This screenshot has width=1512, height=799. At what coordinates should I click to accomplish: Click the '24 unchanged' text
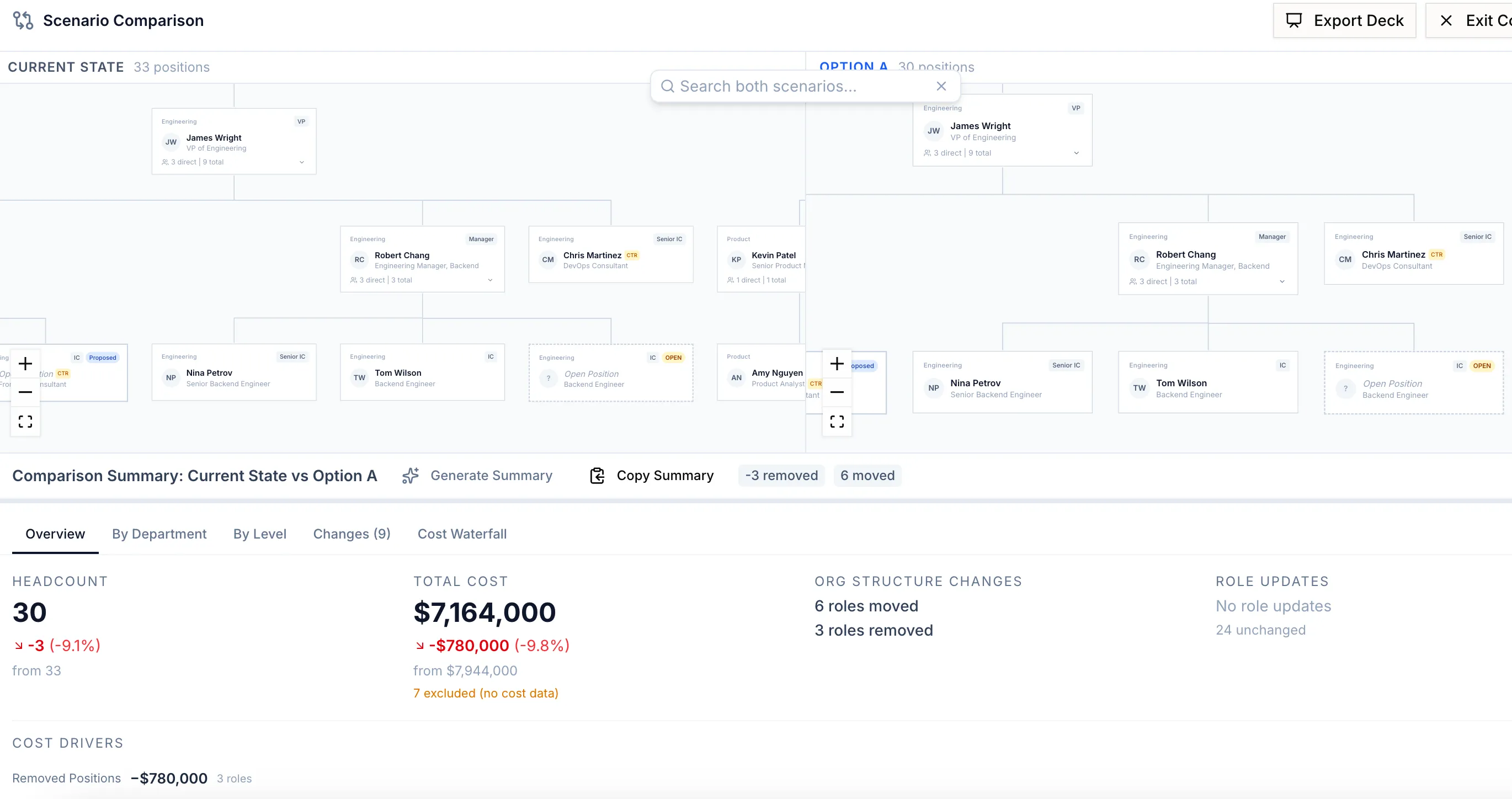[1261, 630]
